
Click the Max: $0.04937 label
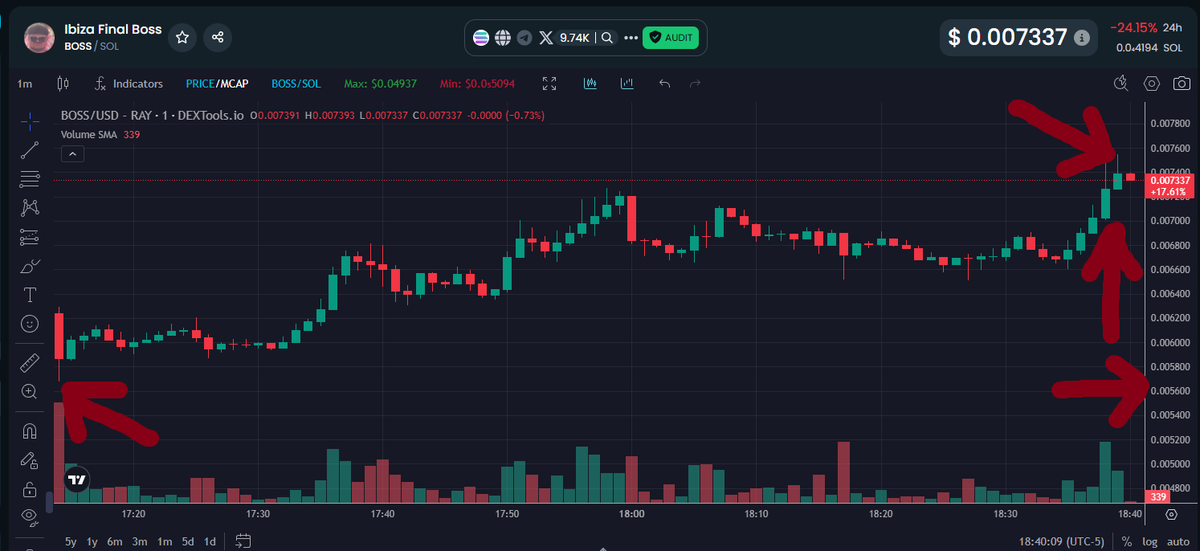coord(381,84)
